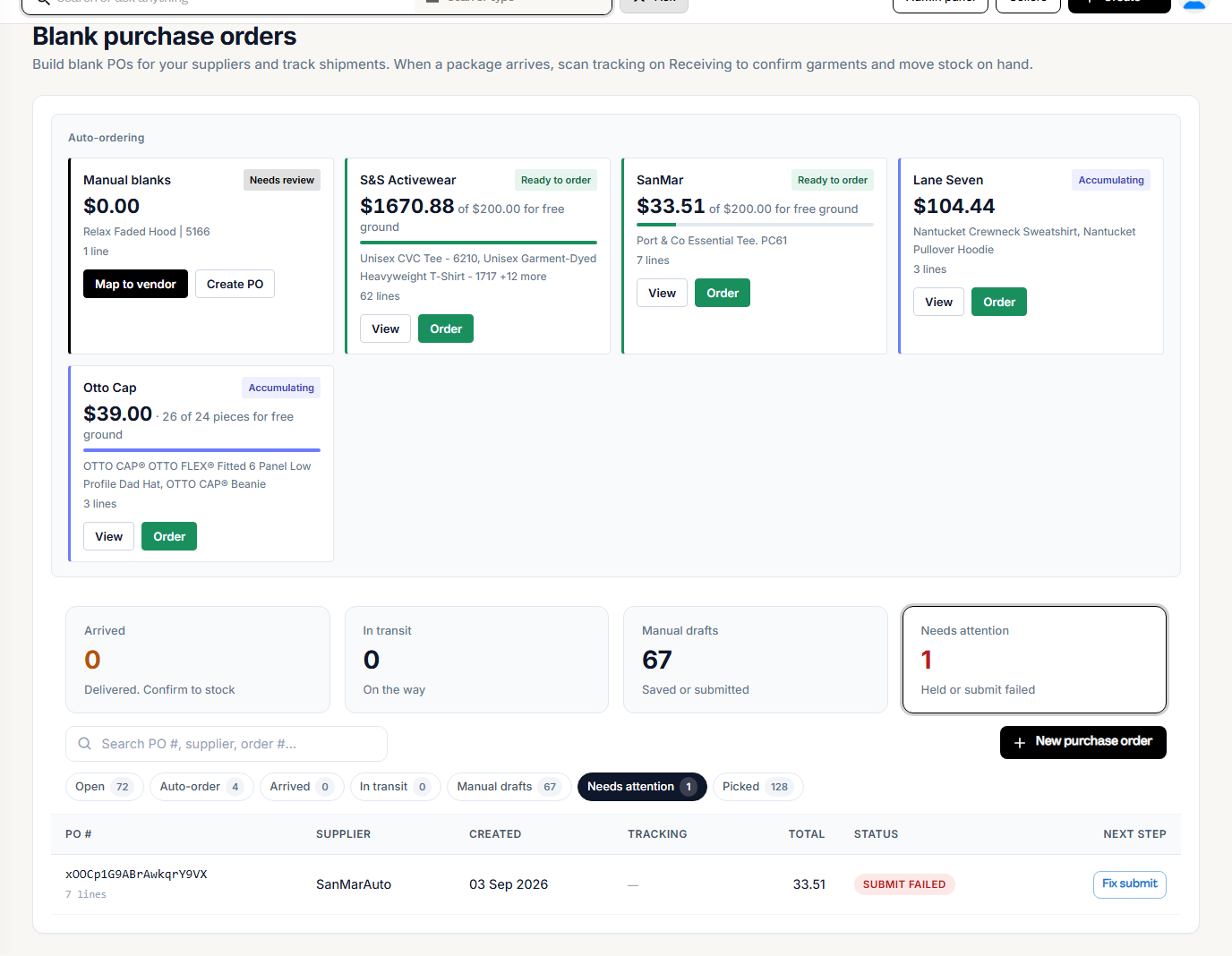The image size is (1232, 956).
Task: Click the Otto Cap free ground progress bar
Action: (x=201, y=450)
